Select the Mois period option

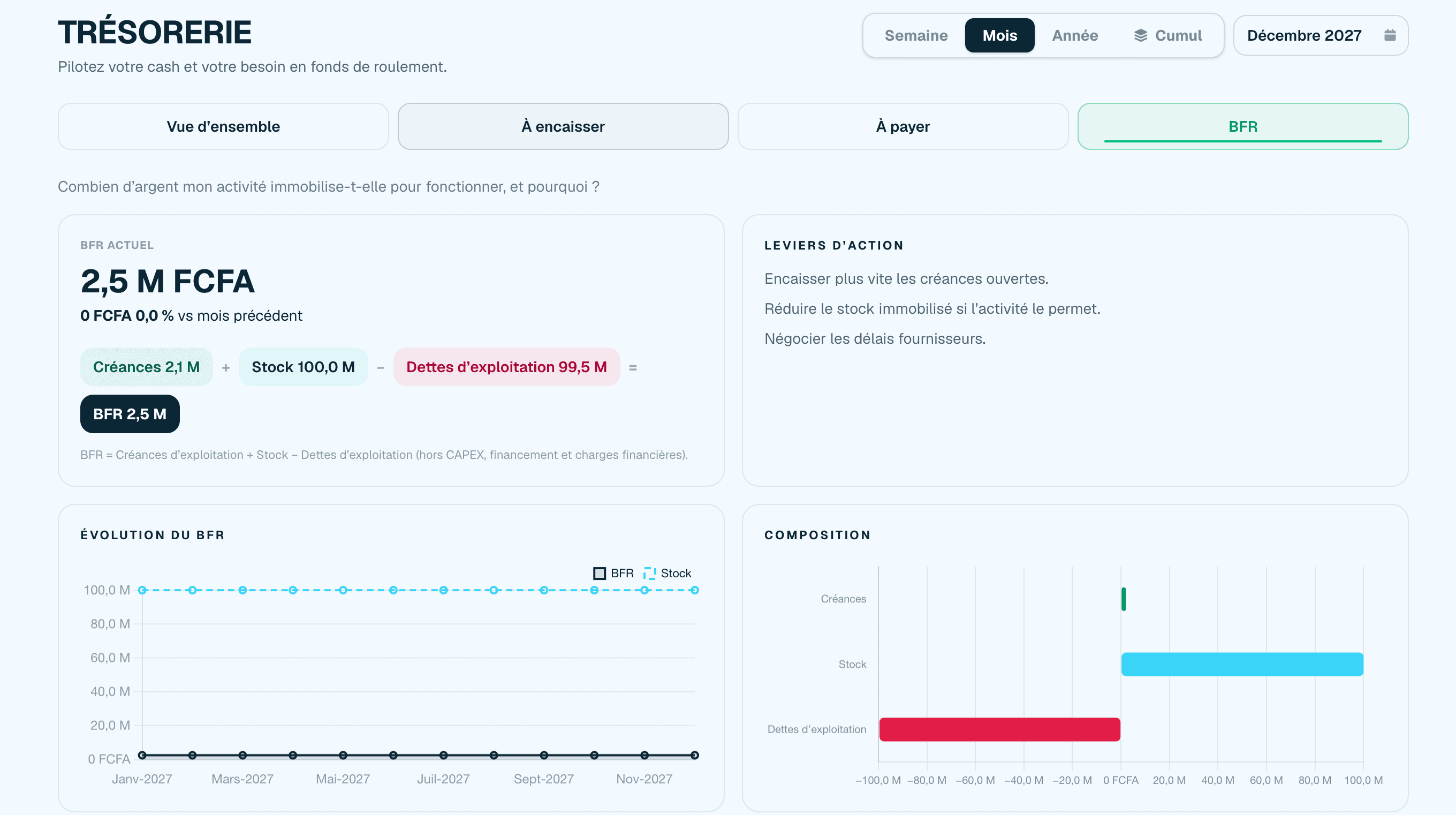pyautogui.click(x=999, y=36)
